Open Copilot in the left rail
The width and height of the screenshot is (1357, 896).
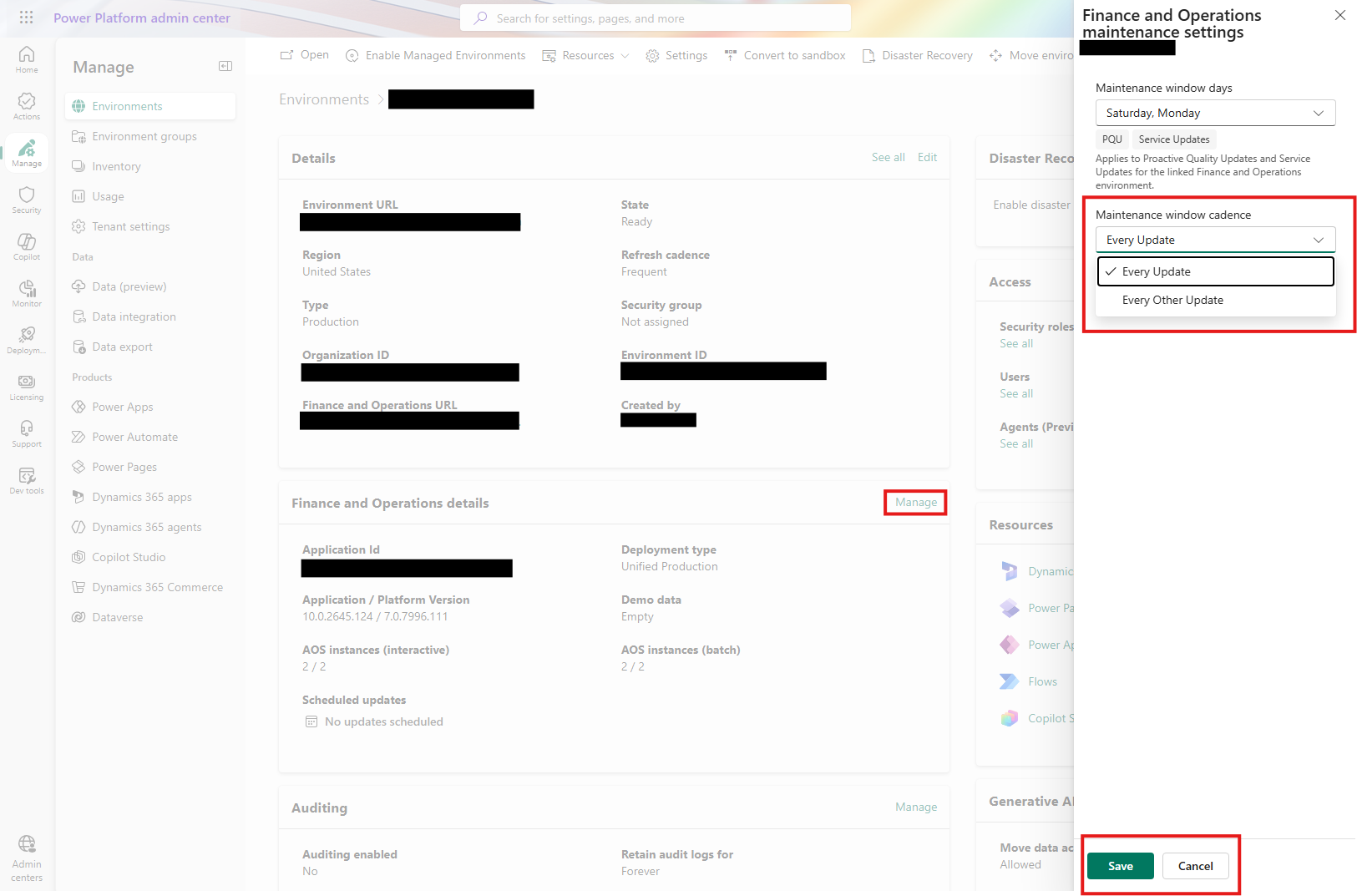tap(27, 246)
